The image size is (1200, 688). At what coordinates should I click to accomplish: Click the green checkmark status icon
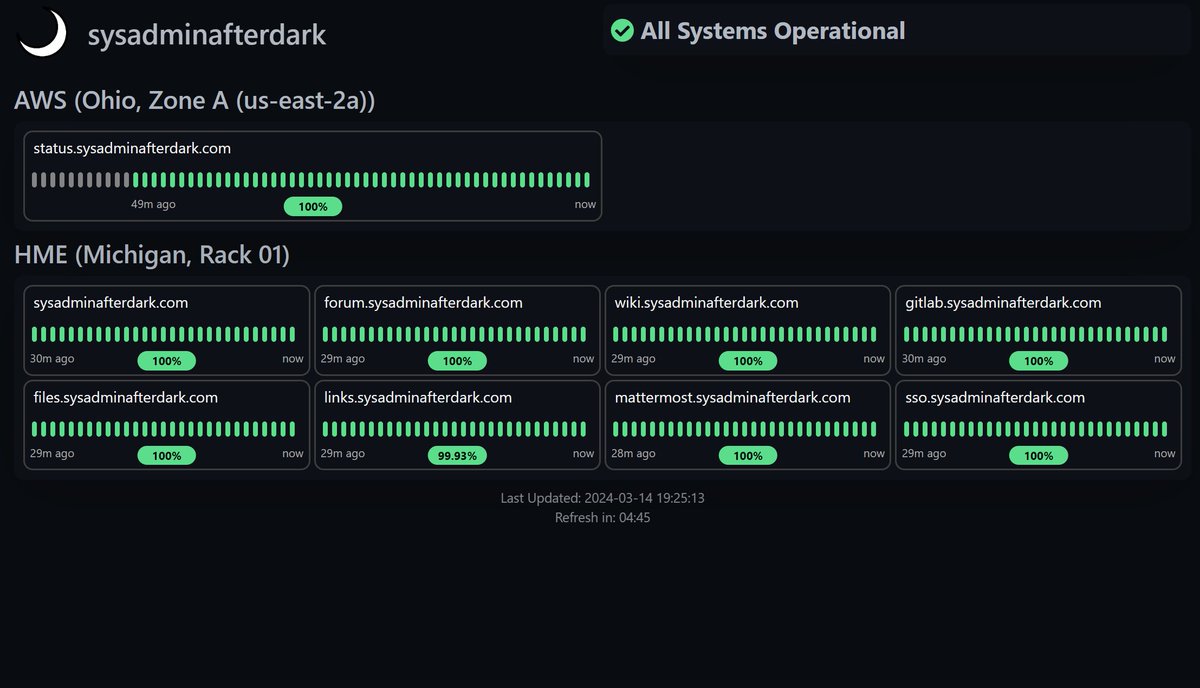click(x=622, y=31)
